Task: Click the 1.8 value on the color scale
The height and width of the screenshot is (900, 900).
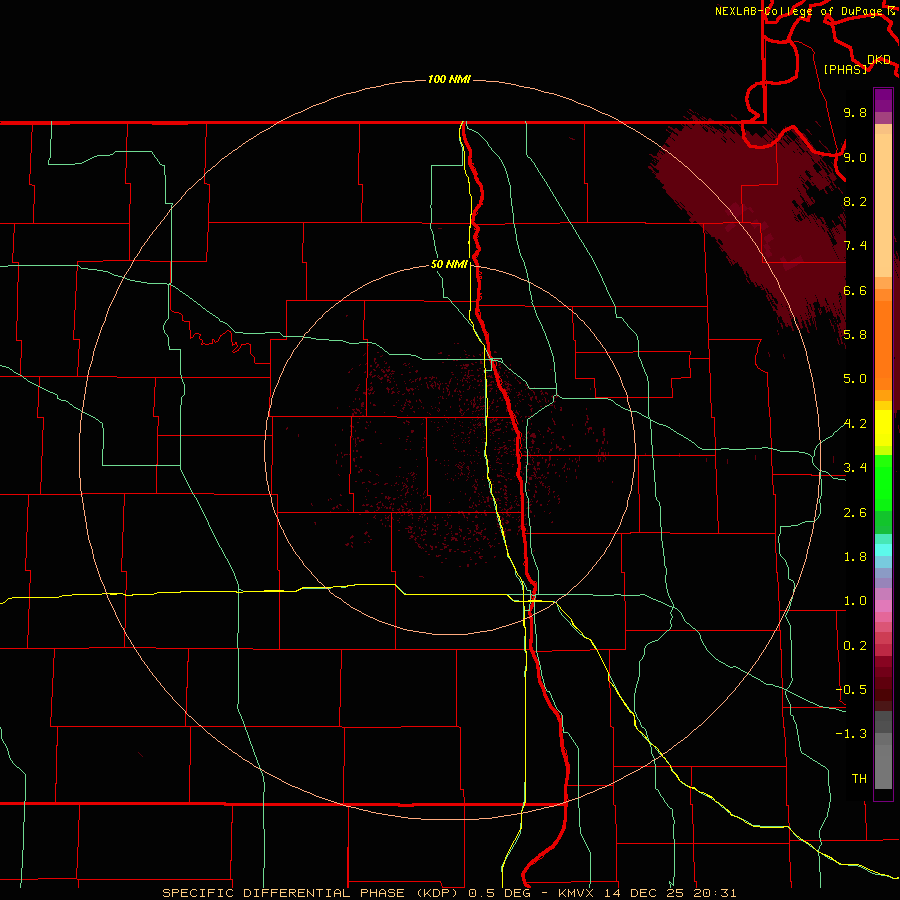Action: click(x=855, y=556)
